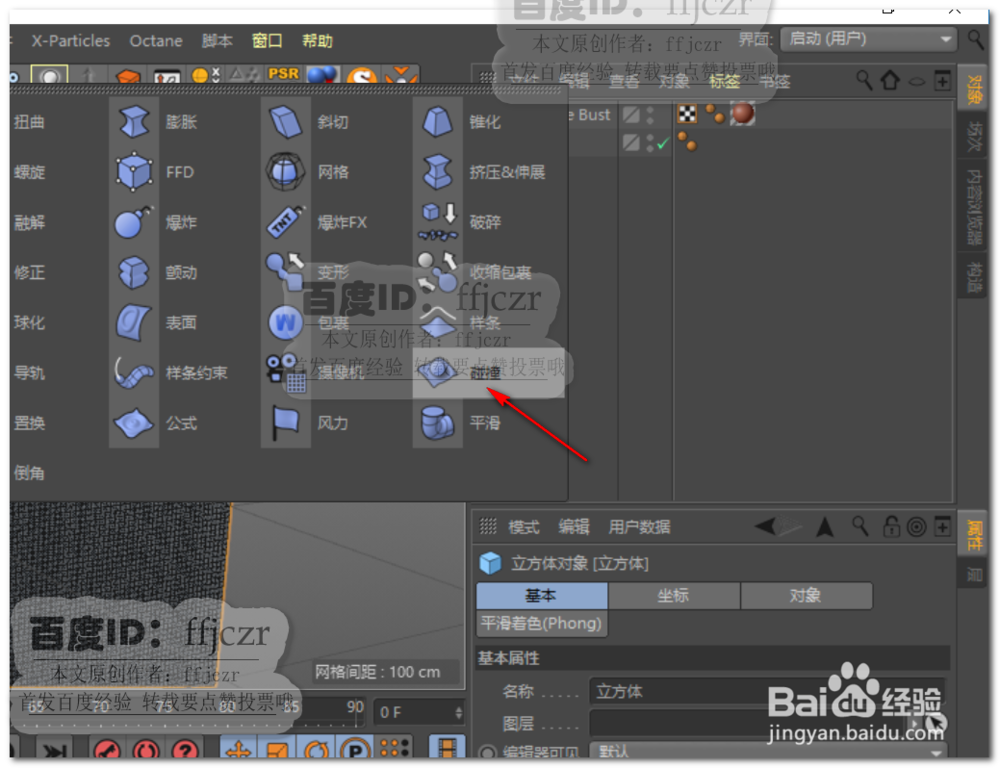Click the checkerboard texture tag on Bust
Image resolution: width=1000 pixels, height=768 pixels.
pos(687,114)
